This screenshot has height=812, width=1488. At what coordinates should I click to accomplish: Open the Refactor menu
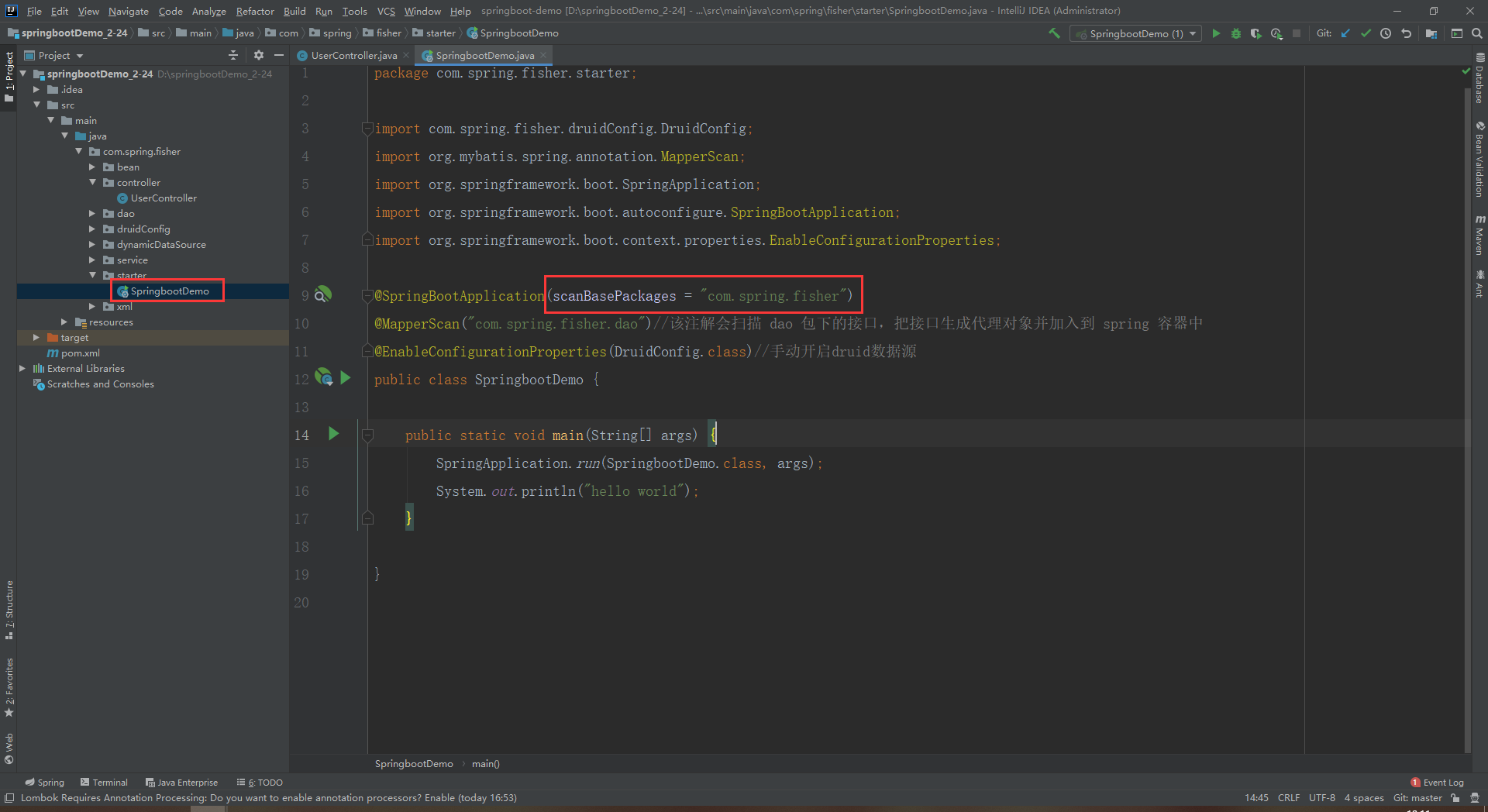[x=255, y=11]
